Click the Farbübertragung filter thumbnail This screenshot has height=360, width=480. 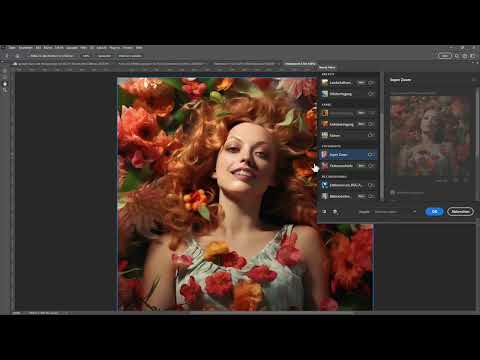tap(325, 124)
